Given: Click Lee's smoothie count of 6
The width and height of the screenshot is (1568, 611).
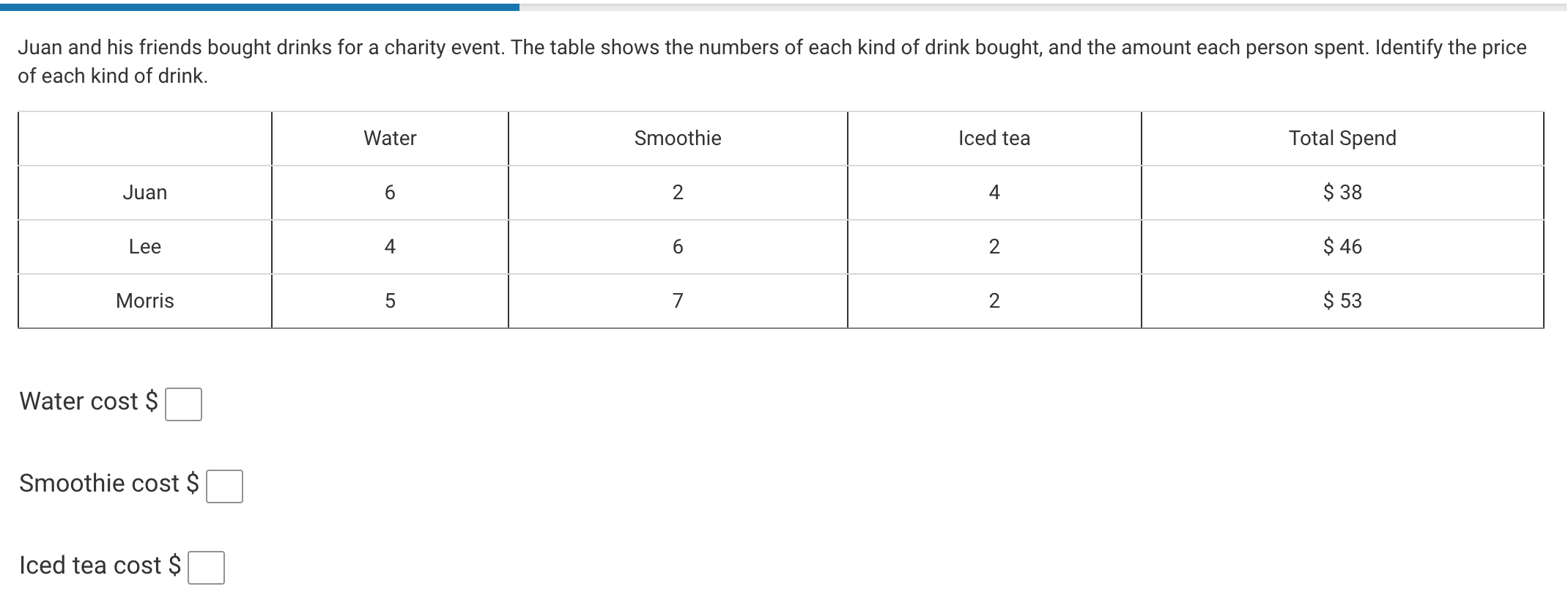Looking at the screenshot, I should (677, 247).
